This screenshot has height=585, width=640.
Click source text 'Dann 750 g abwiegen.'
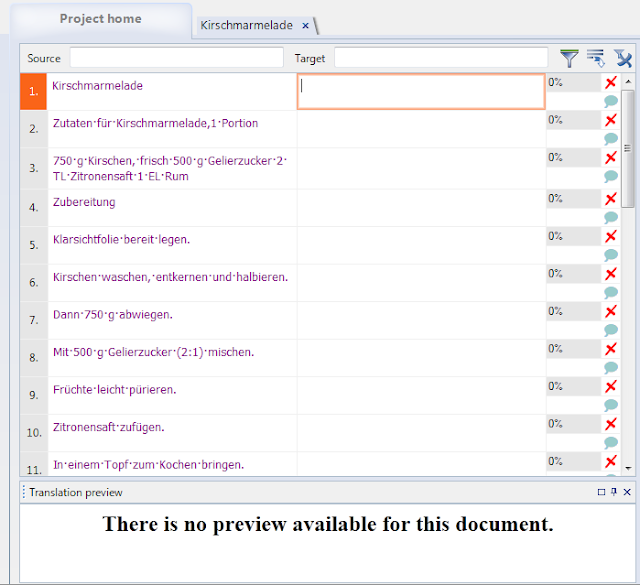[113, 315]
